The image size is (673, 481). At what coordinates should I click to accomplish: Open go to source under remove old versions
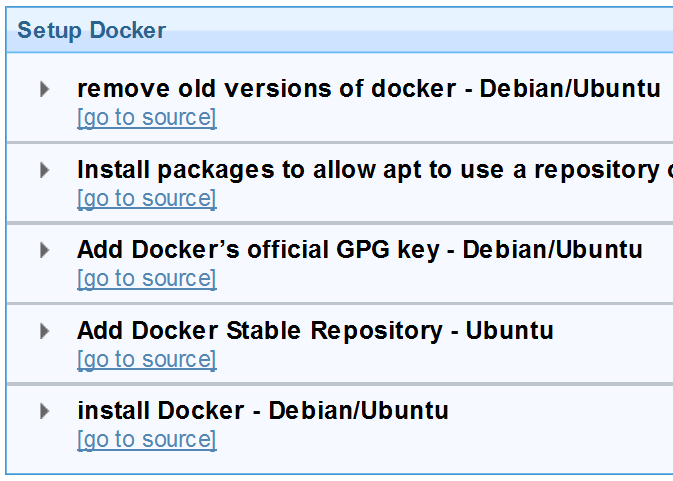click(147, 118)
